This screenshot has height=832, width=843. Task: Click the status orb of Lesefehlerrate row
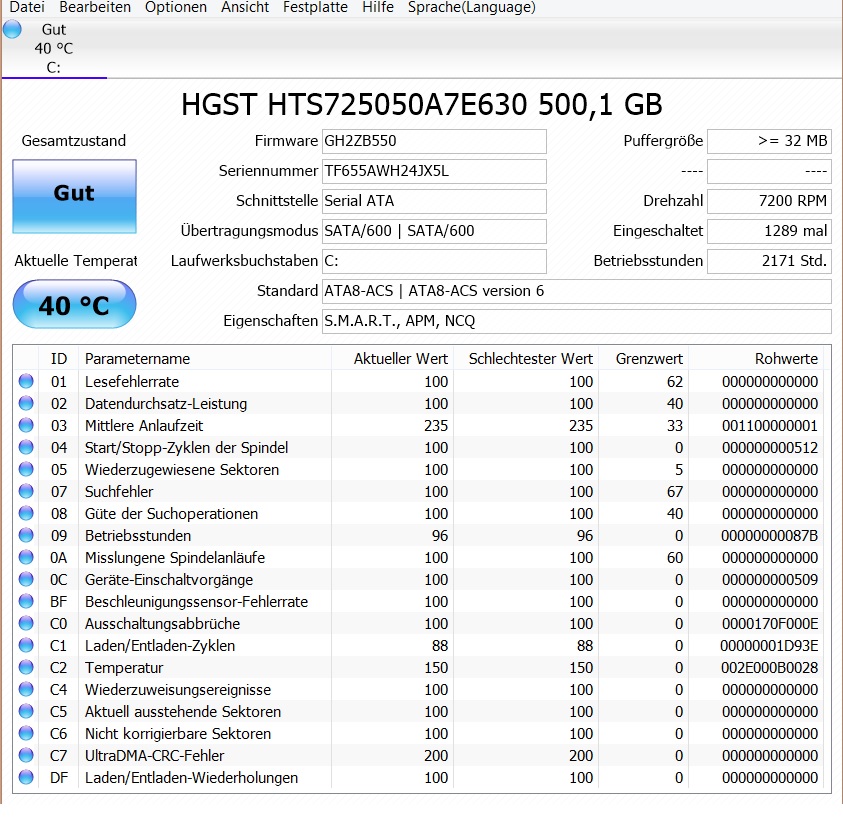[26, 381]
